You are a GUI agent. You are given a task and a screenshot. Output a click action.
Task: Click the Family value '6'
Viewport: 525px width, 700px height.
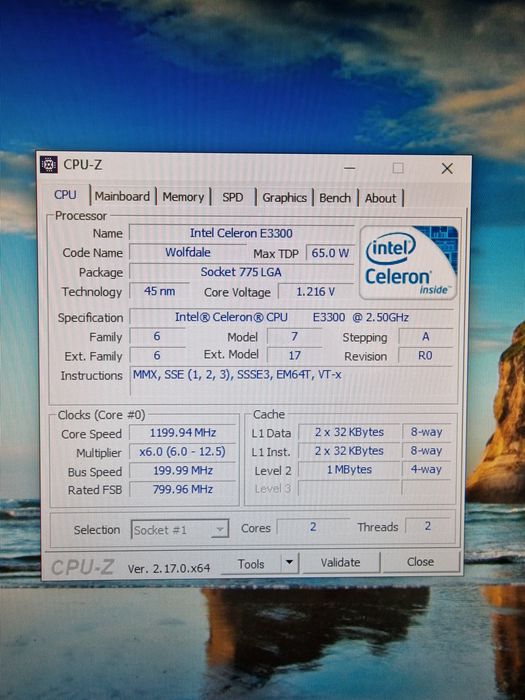click(x=157, y=336)
